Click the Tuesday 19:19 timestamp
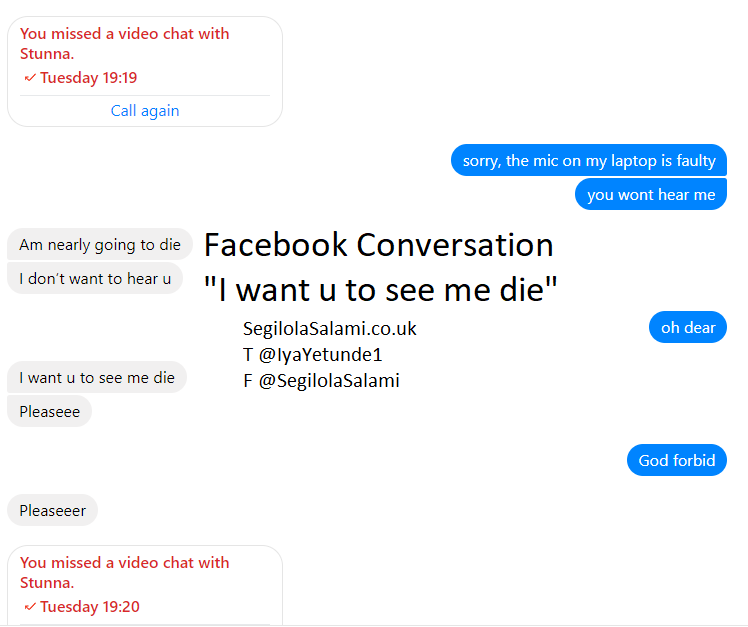748x627 pixels. point(89,77)
